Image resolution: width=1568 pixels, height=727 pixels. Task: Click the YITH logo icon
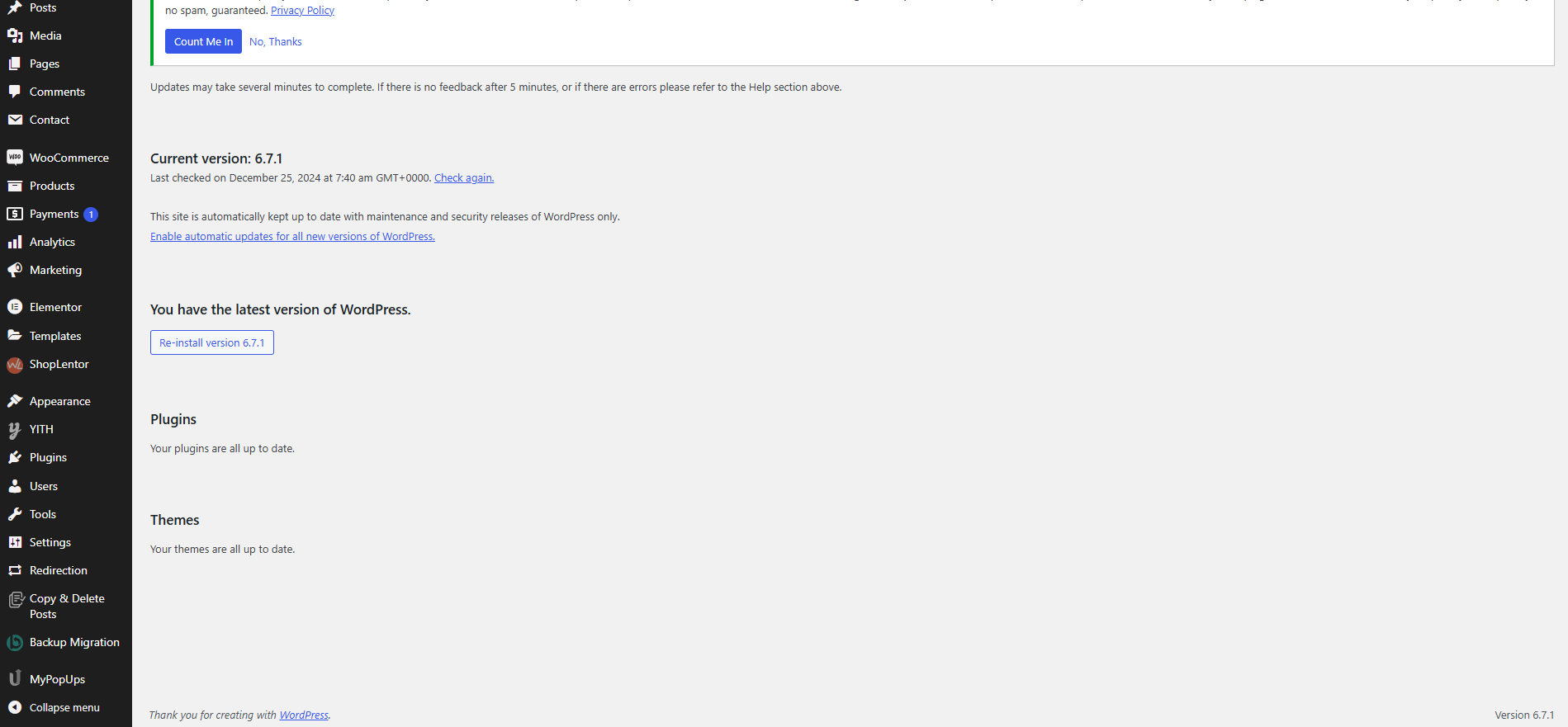(x=15, y=429)
